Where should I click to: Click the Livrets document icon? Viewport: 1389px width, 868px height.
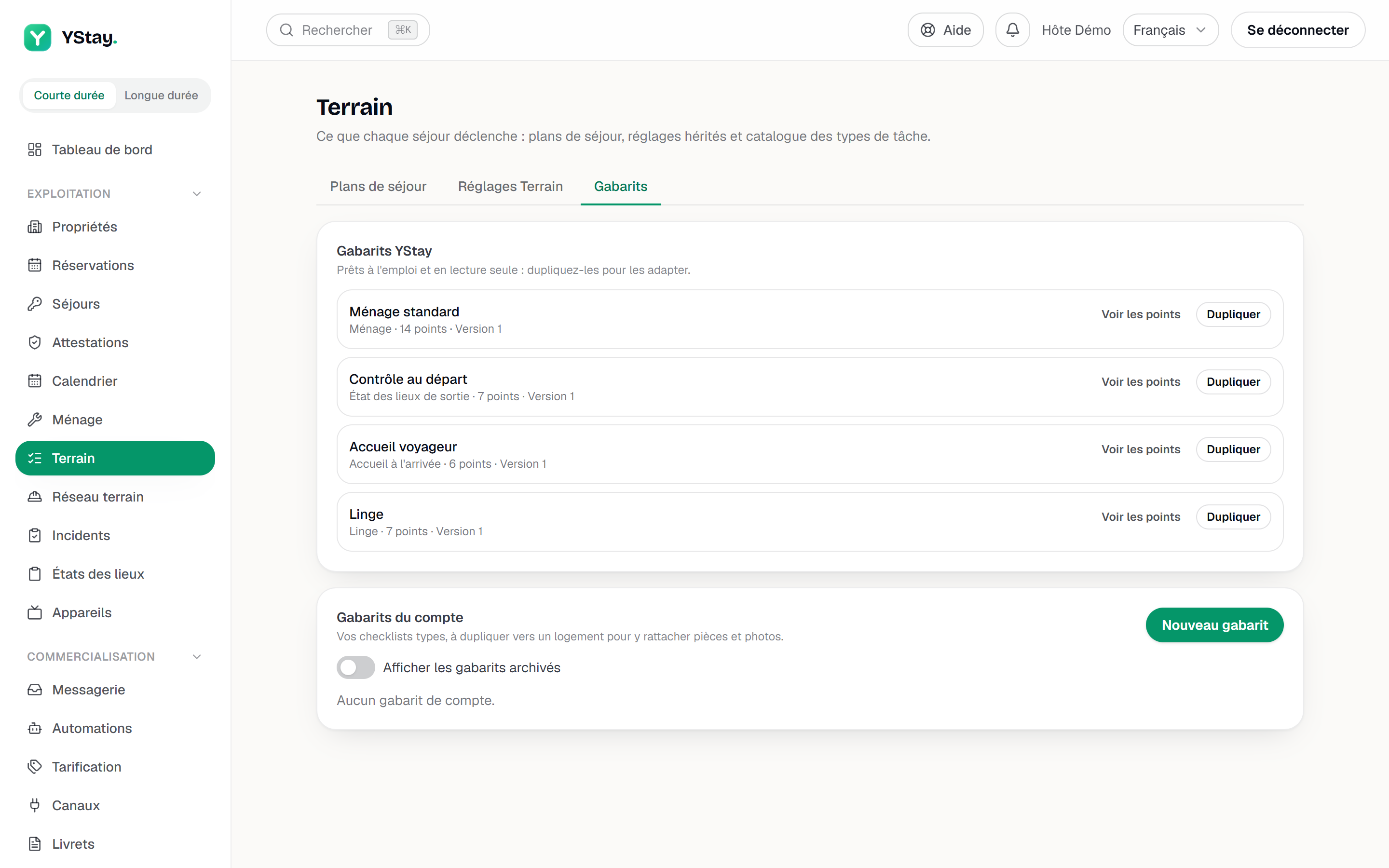click(34, 844)
